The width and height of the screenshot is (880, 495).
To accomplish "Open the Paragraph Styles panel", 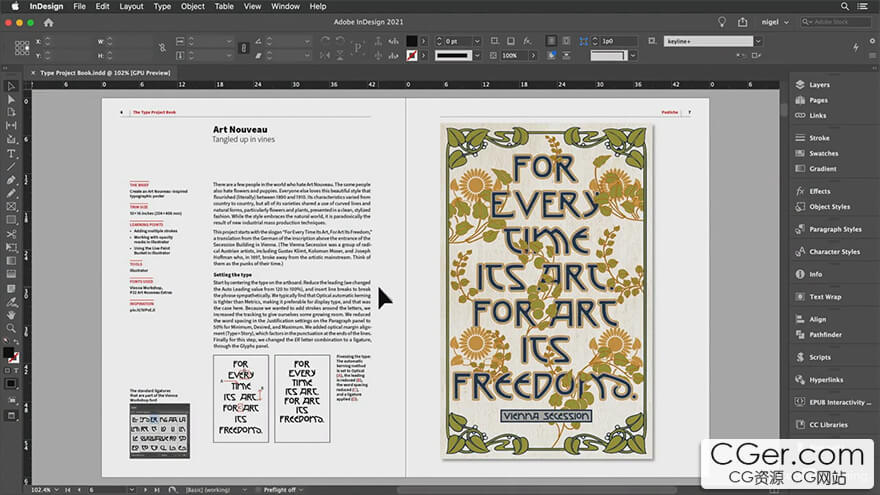I will (835, 229).
